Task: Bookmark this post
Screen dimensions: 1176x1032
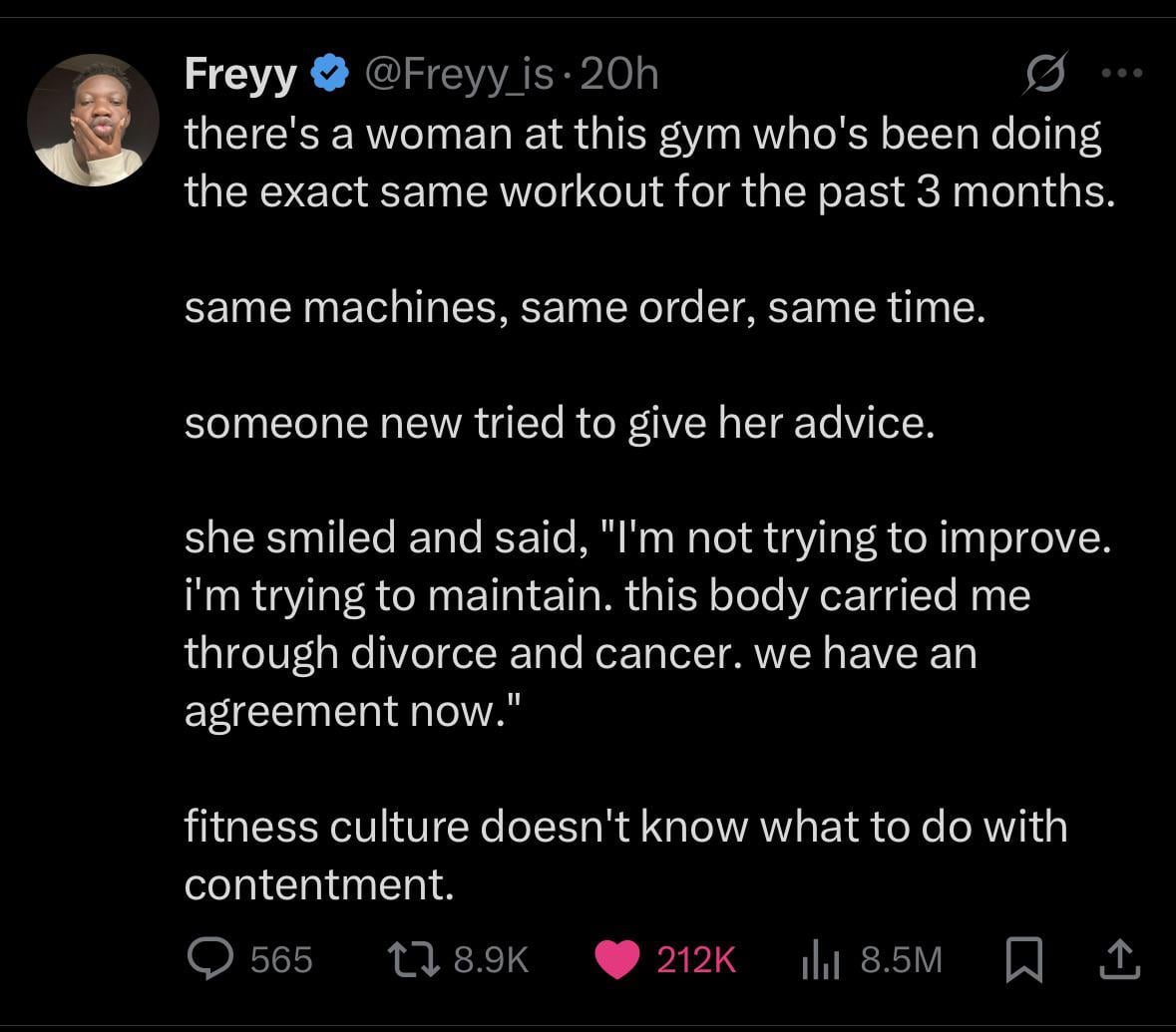Action: point(1023,959)
